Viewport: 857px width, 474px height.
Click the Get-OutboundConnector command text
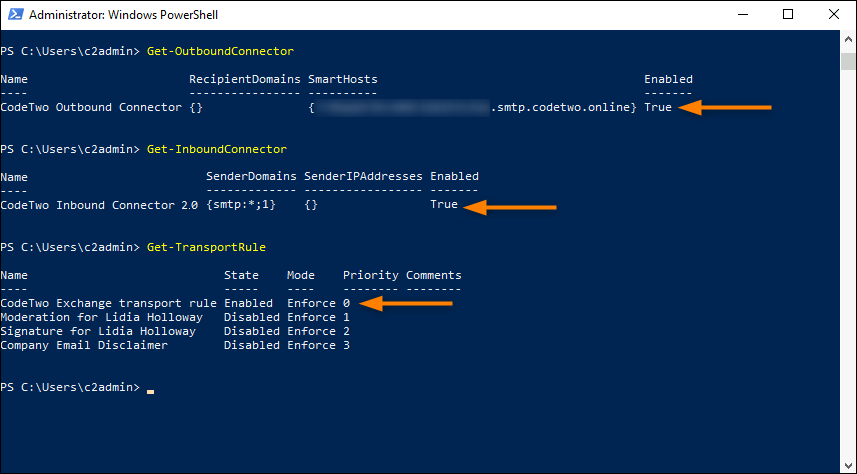220,51
